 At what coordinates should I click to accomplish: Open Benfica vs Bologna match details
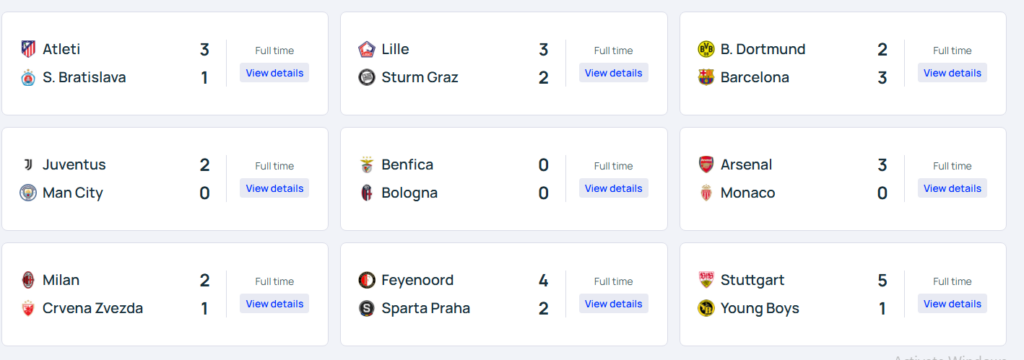point(613,188)
